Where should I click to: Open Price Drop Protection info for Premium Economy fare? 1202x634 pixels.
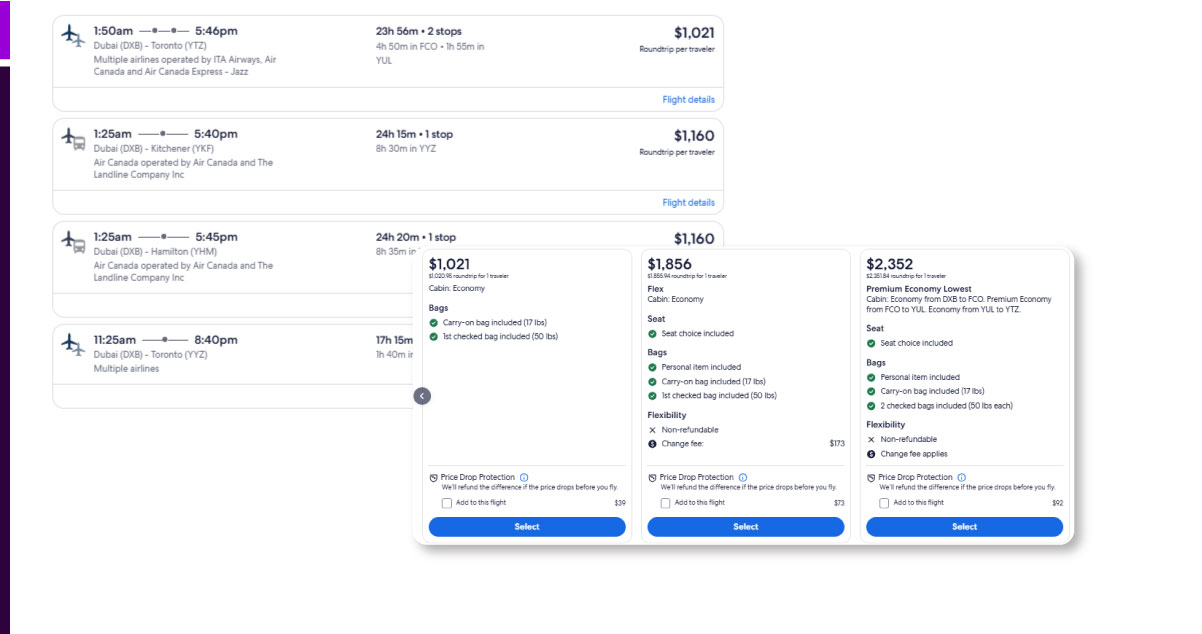(x=961, y=478)
